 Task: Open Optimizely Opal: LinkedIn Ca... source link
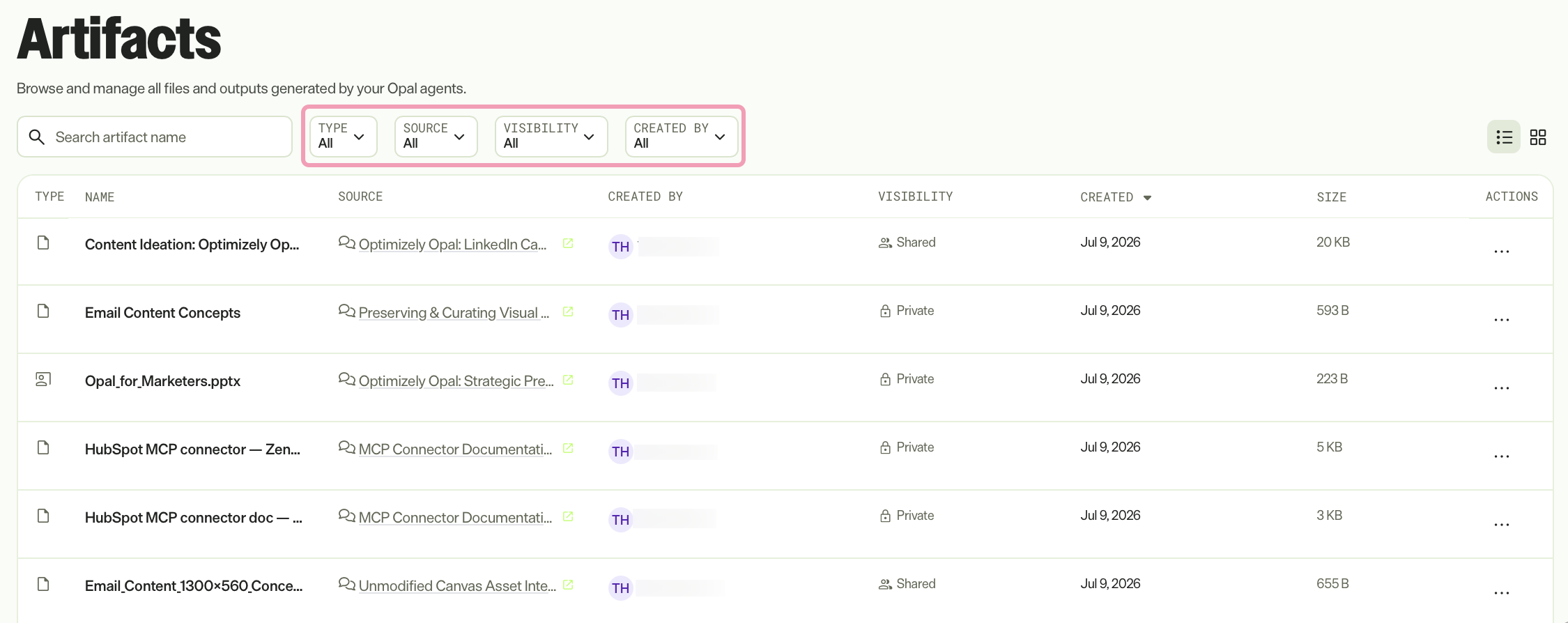click(x=452, y=245)
